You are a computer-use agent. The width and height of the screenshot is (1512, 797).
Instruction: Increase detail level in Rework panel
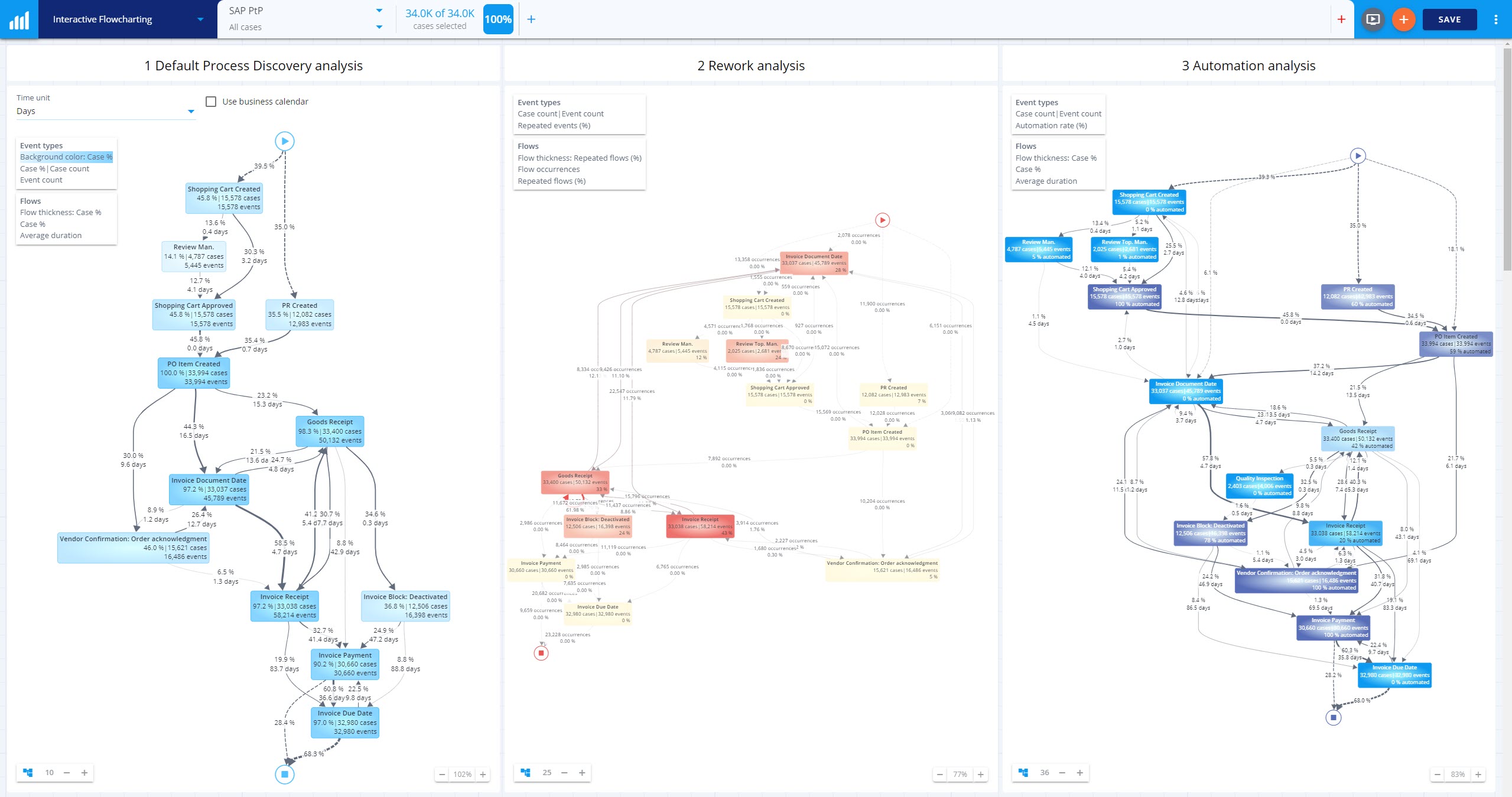coord(582,773)
